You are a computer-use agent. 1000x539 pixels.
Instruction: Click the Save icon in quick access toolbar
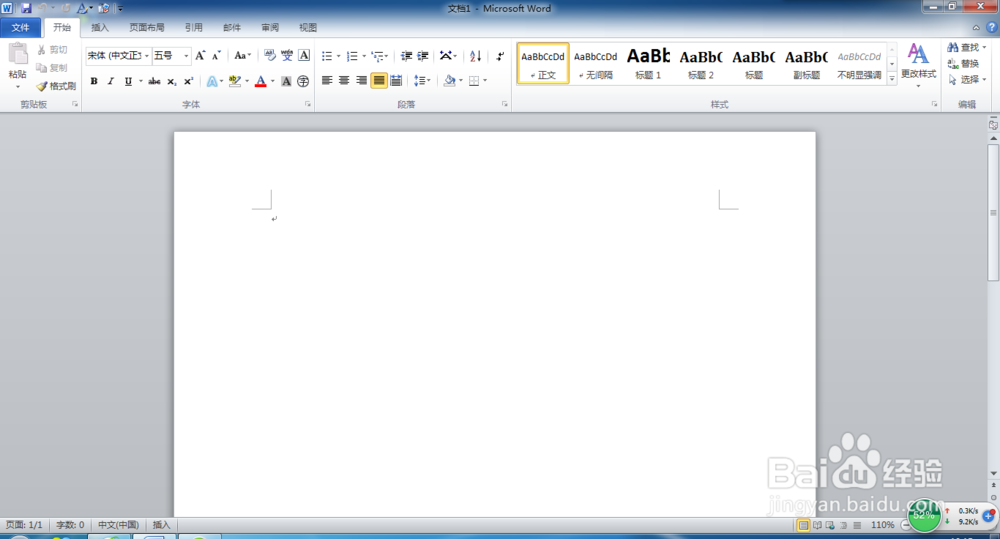tap(26, 8)
